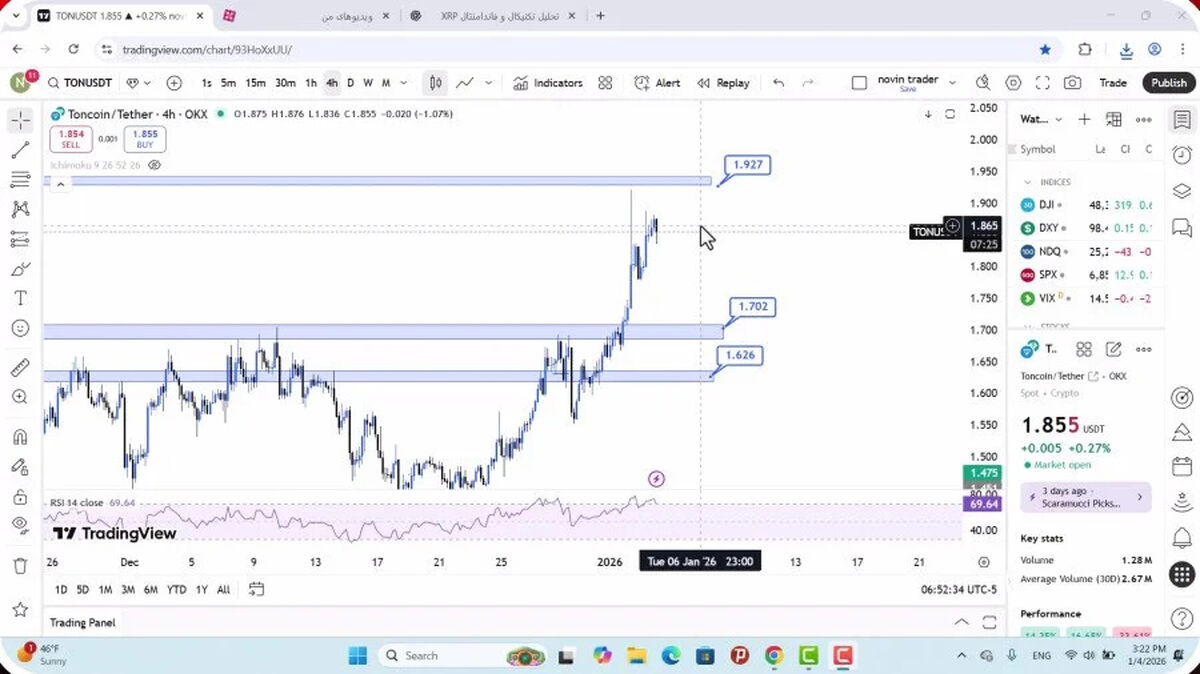This screenshot has width=1200, height=674.
Task: Select the Text annotation tool
Action: 20,298
